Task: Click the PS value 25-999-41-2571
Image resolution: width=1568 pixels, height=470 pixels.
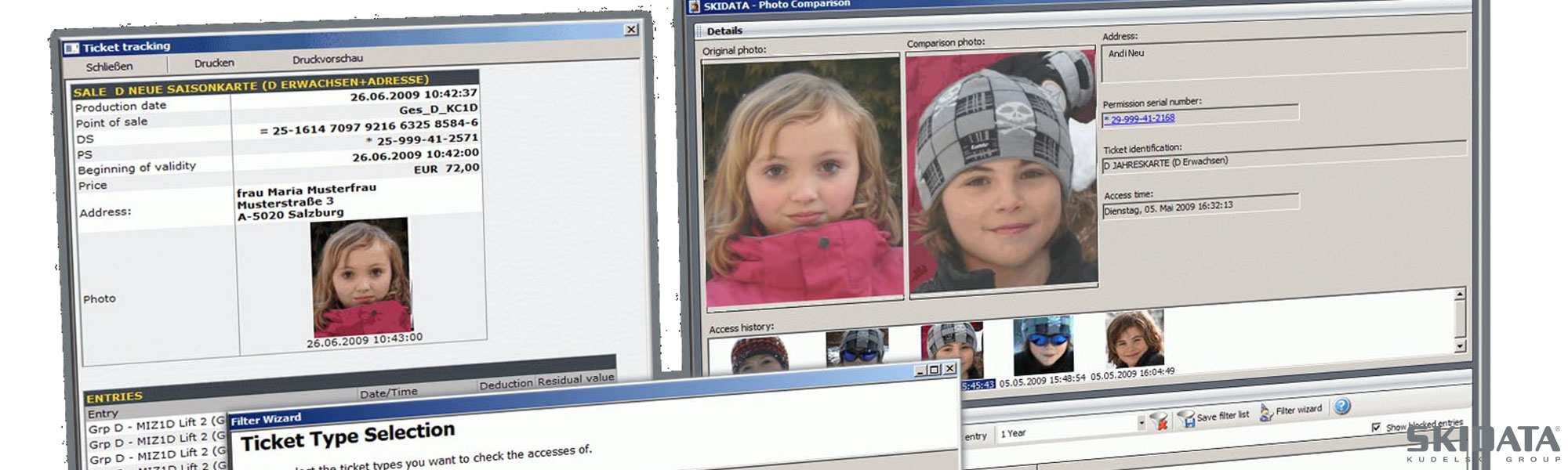Action: 422,139
